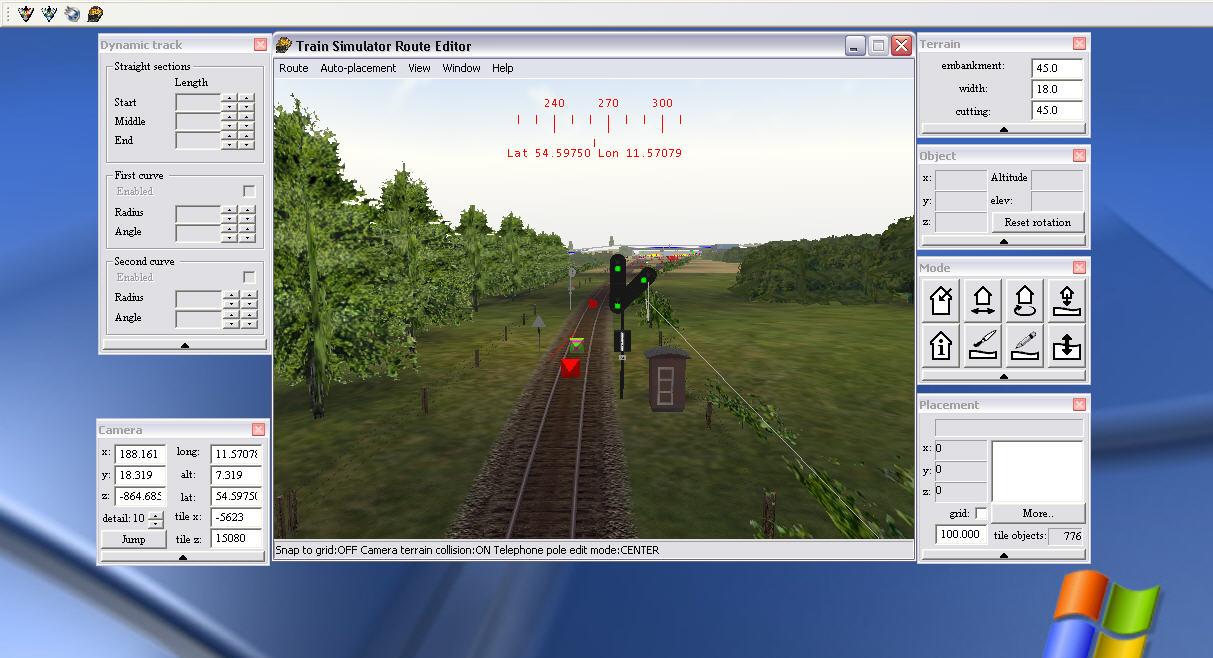
Task: Click the Placement grid size field 100.000
Action: click(x=960, y=534)
